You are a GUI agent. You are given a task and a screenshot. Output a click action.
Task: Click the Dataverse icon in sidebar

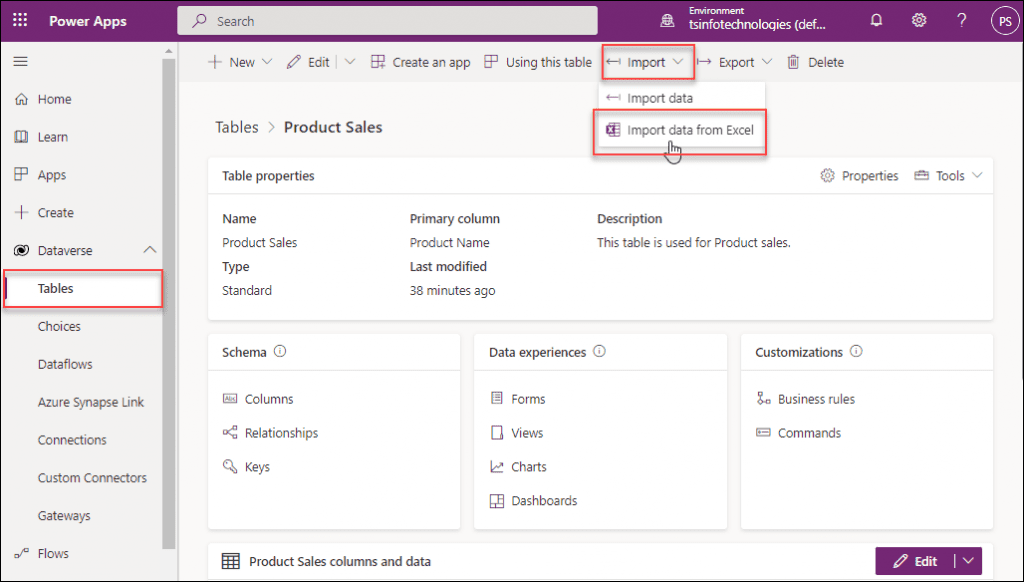pos(22,250)
